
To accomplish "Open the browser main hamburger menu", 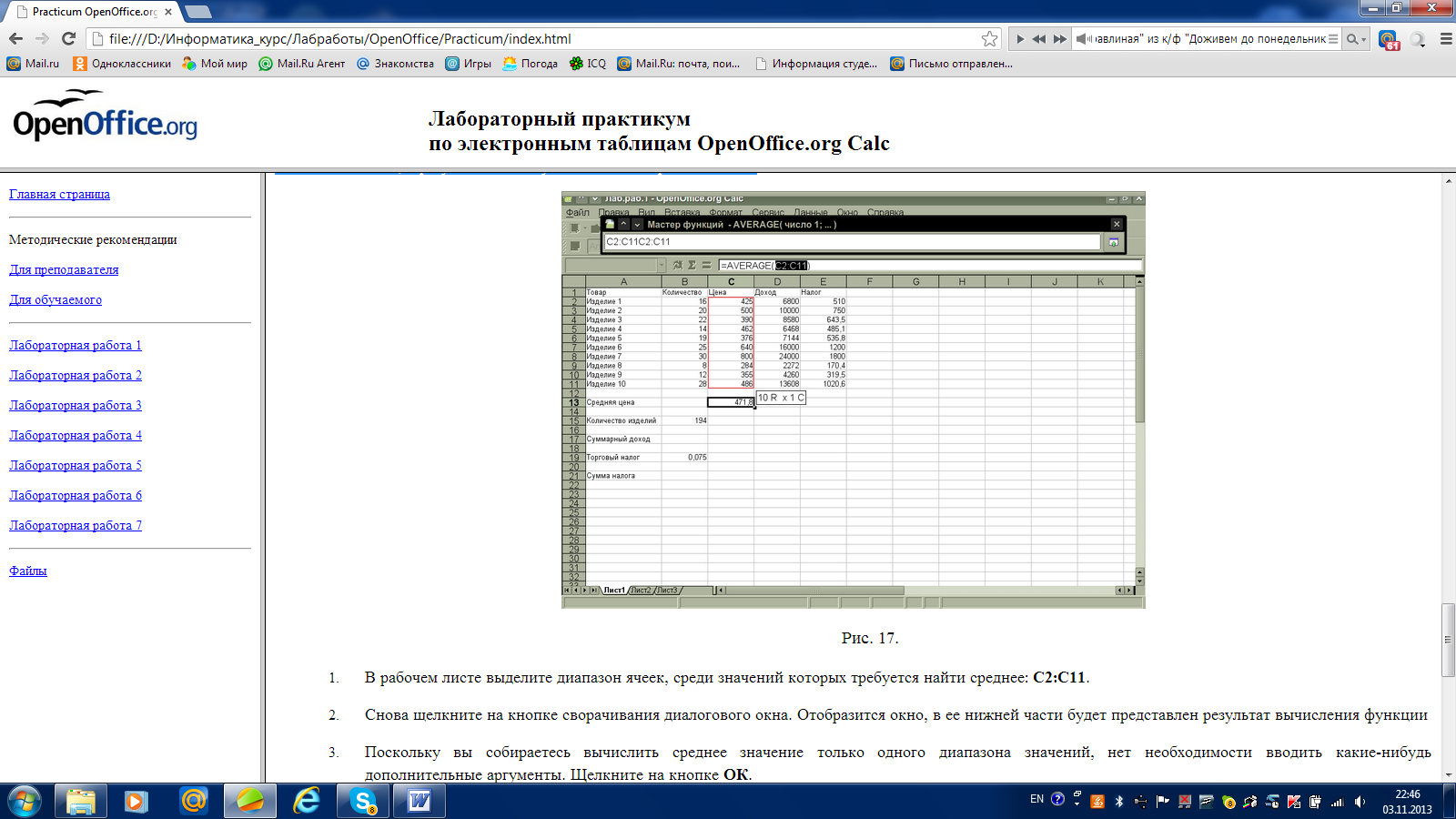I will click(x=1446, y=39).
